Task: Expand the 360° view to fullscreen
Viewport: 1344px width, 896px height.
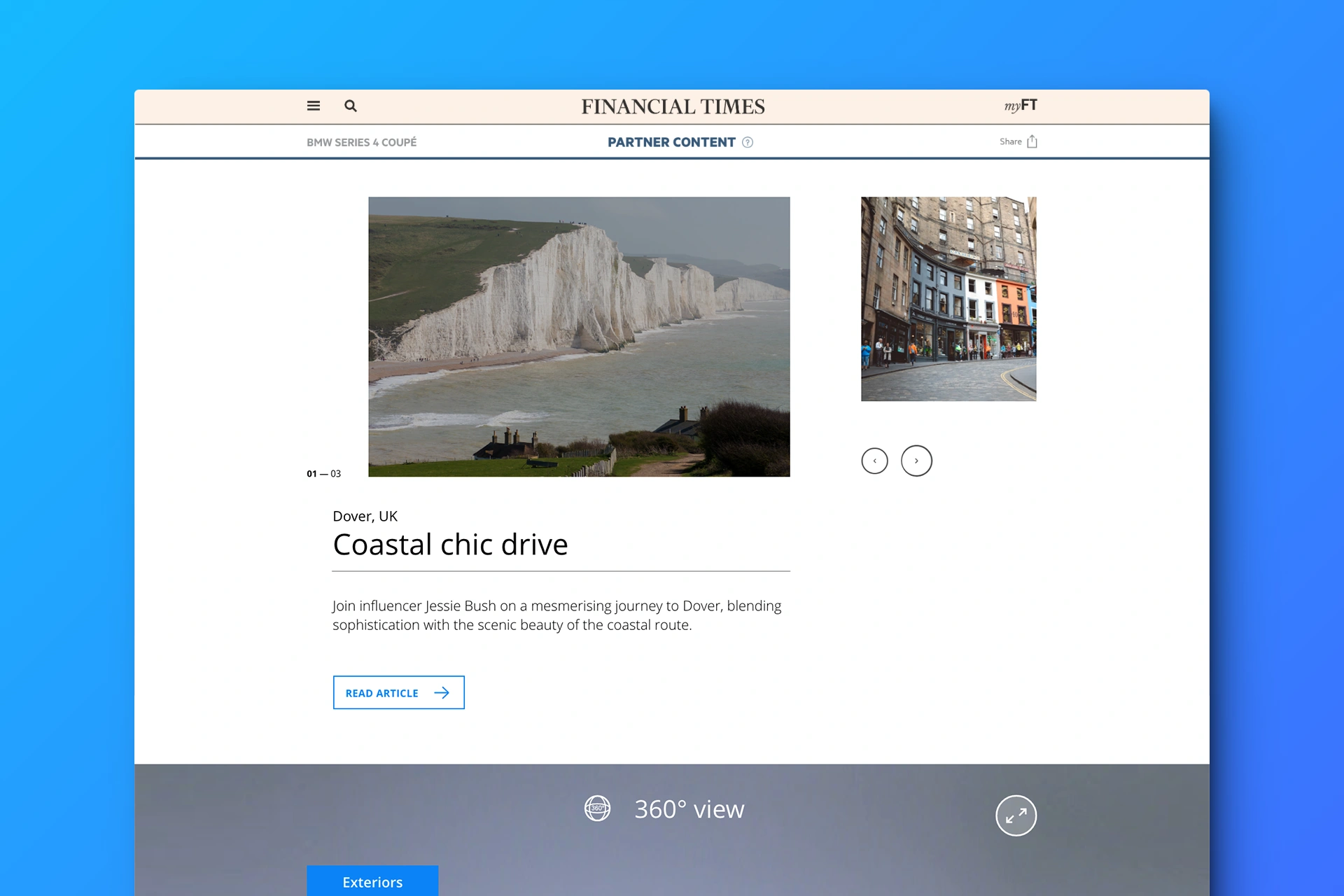Action: point(1016,815)
